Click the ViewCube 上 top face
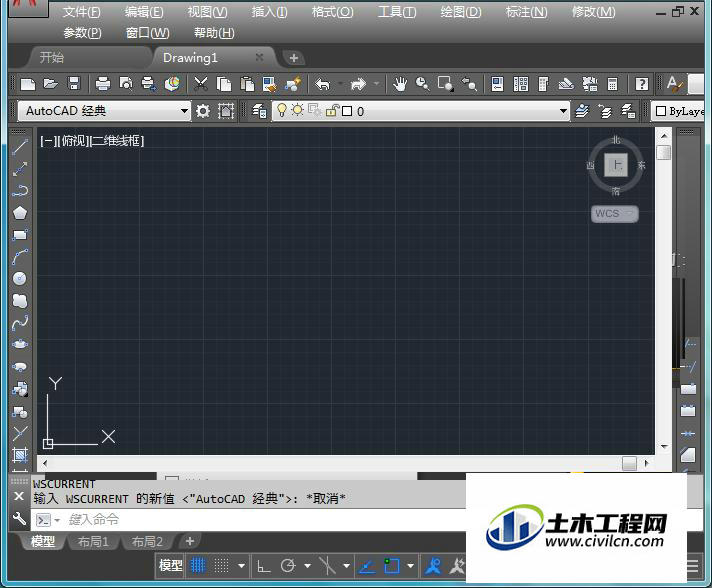 [x=616, y=165]
